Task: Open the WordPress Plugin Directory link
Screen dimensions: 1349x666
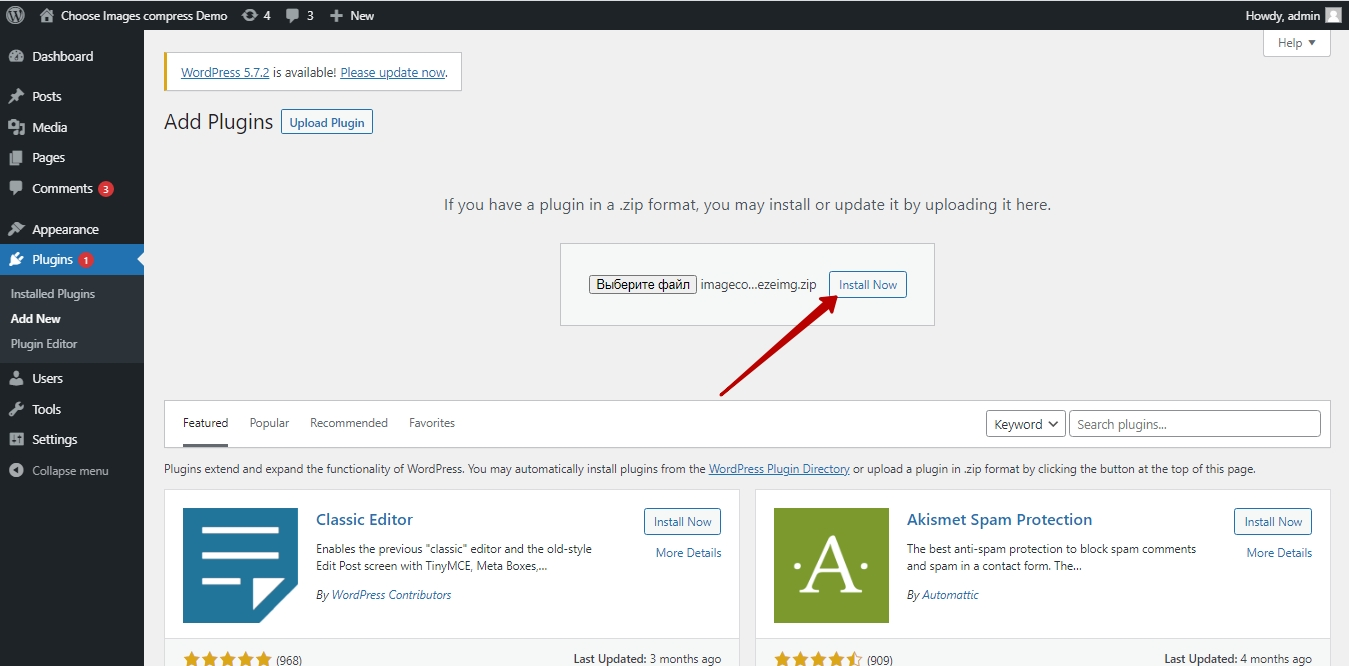Action: [779, 469]
